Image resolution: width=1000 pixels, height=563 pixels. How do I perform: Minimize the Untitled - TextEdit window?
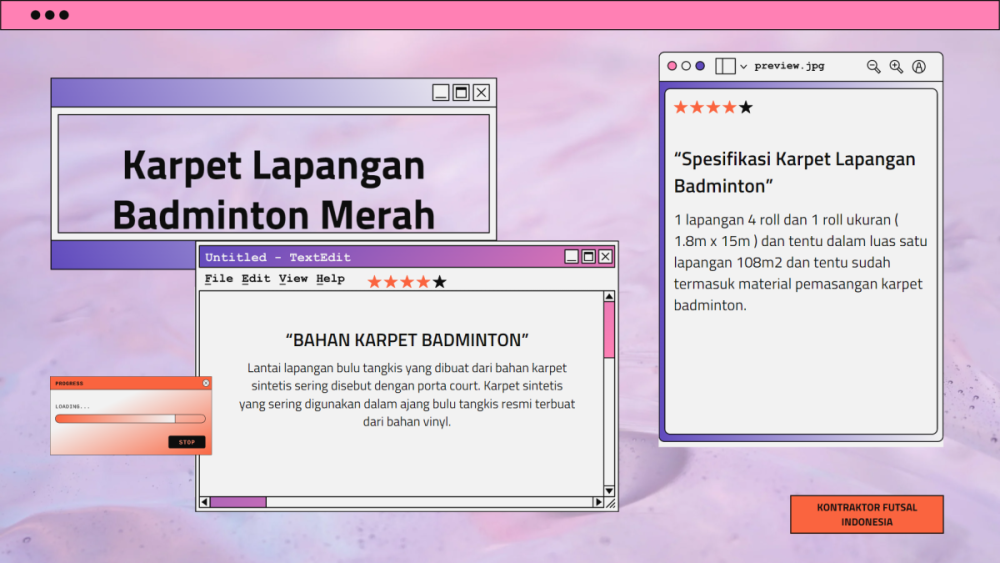571,256
